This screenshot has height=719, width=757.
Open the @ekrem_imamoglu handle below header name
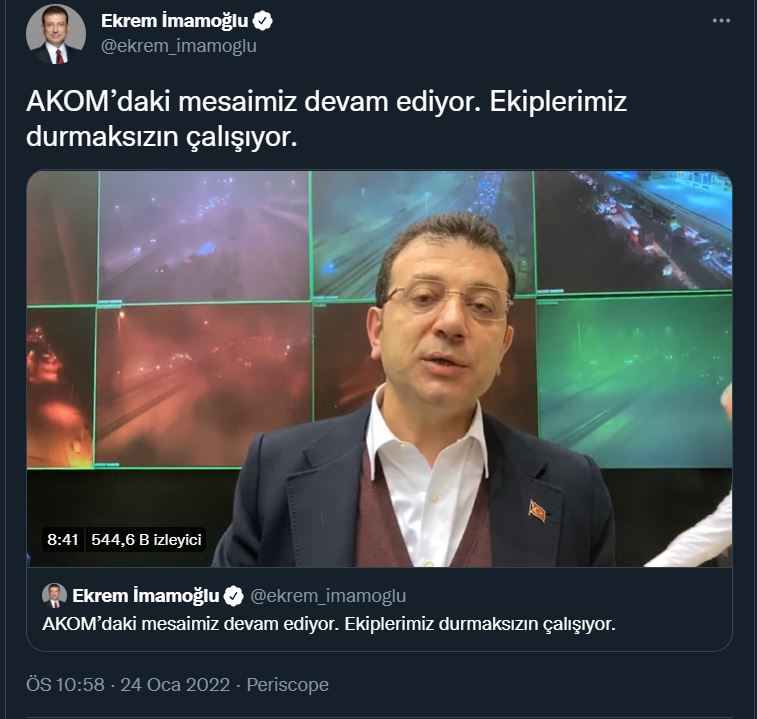pyautogui.click(x=179, y=46)
